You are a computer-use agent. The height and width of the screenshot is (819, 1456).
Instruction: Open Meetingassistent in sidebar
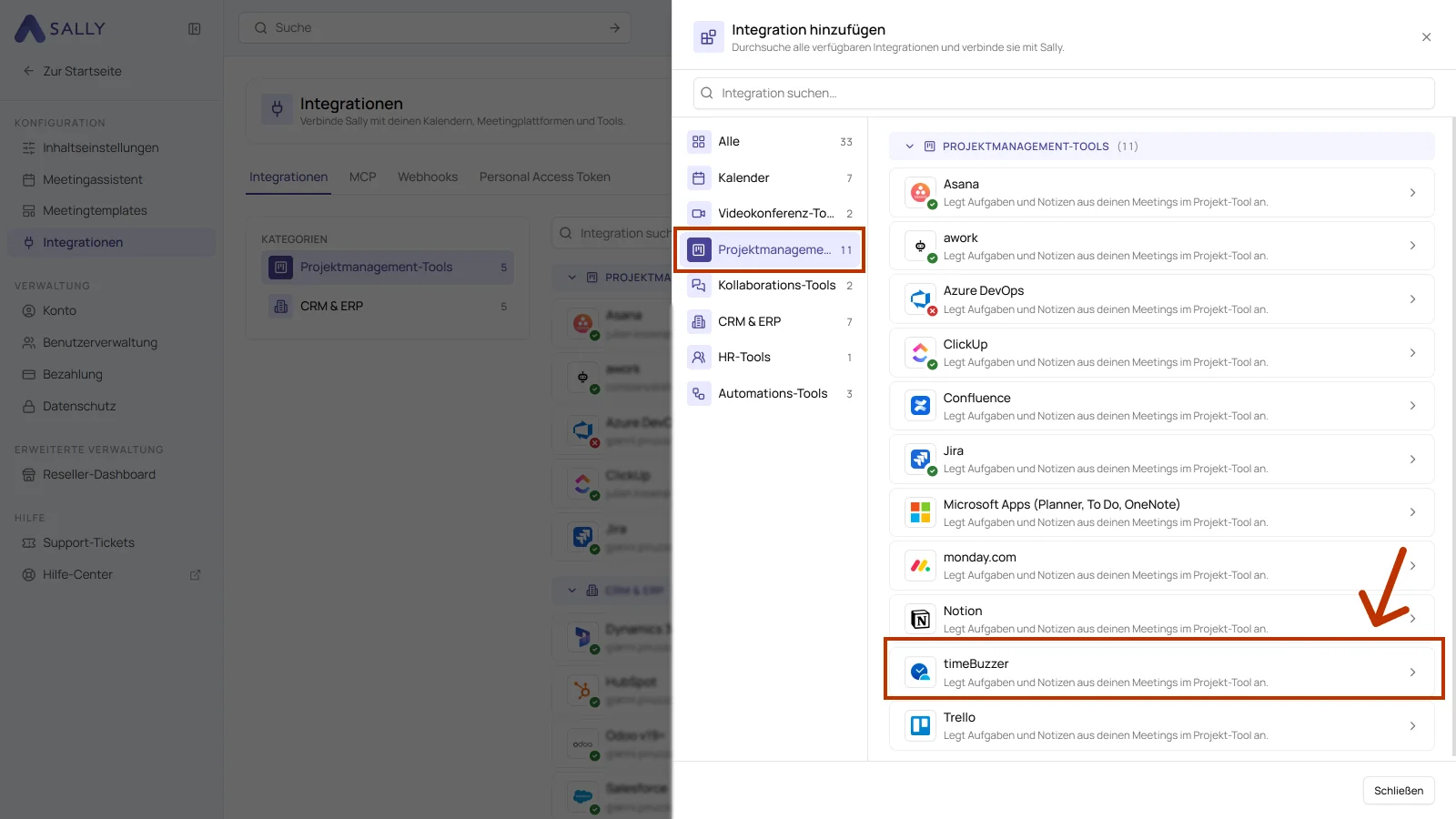click(x=111, y=179)
